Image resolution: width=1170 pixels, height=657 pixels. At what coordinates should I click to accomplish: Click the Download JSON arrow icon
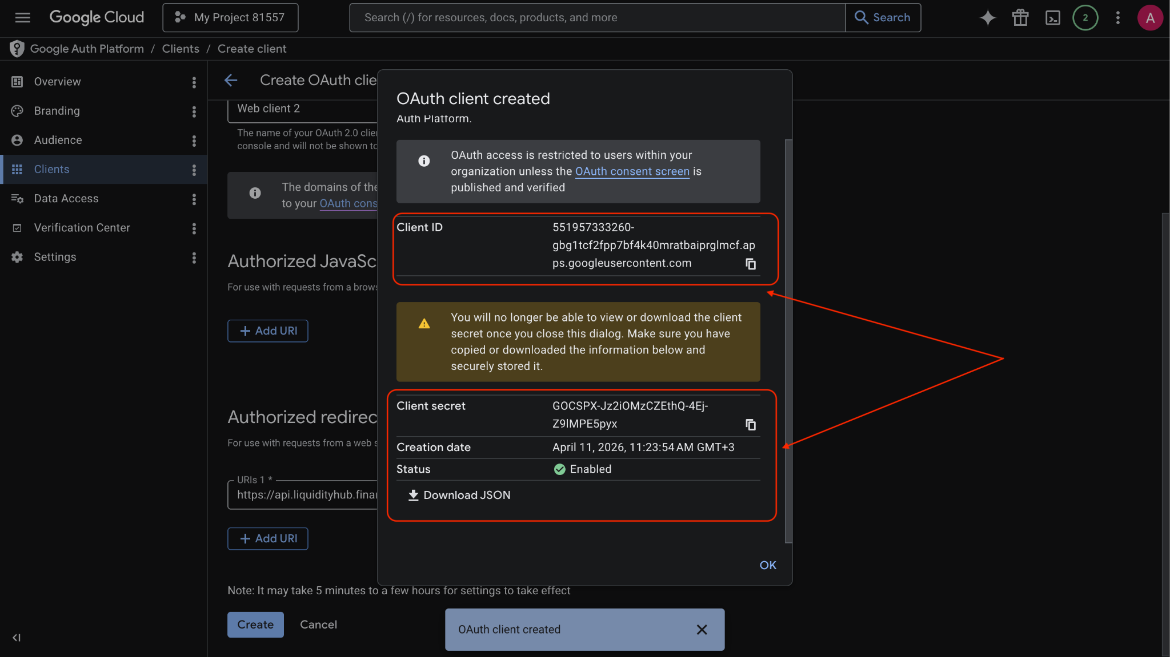(413, 495)
